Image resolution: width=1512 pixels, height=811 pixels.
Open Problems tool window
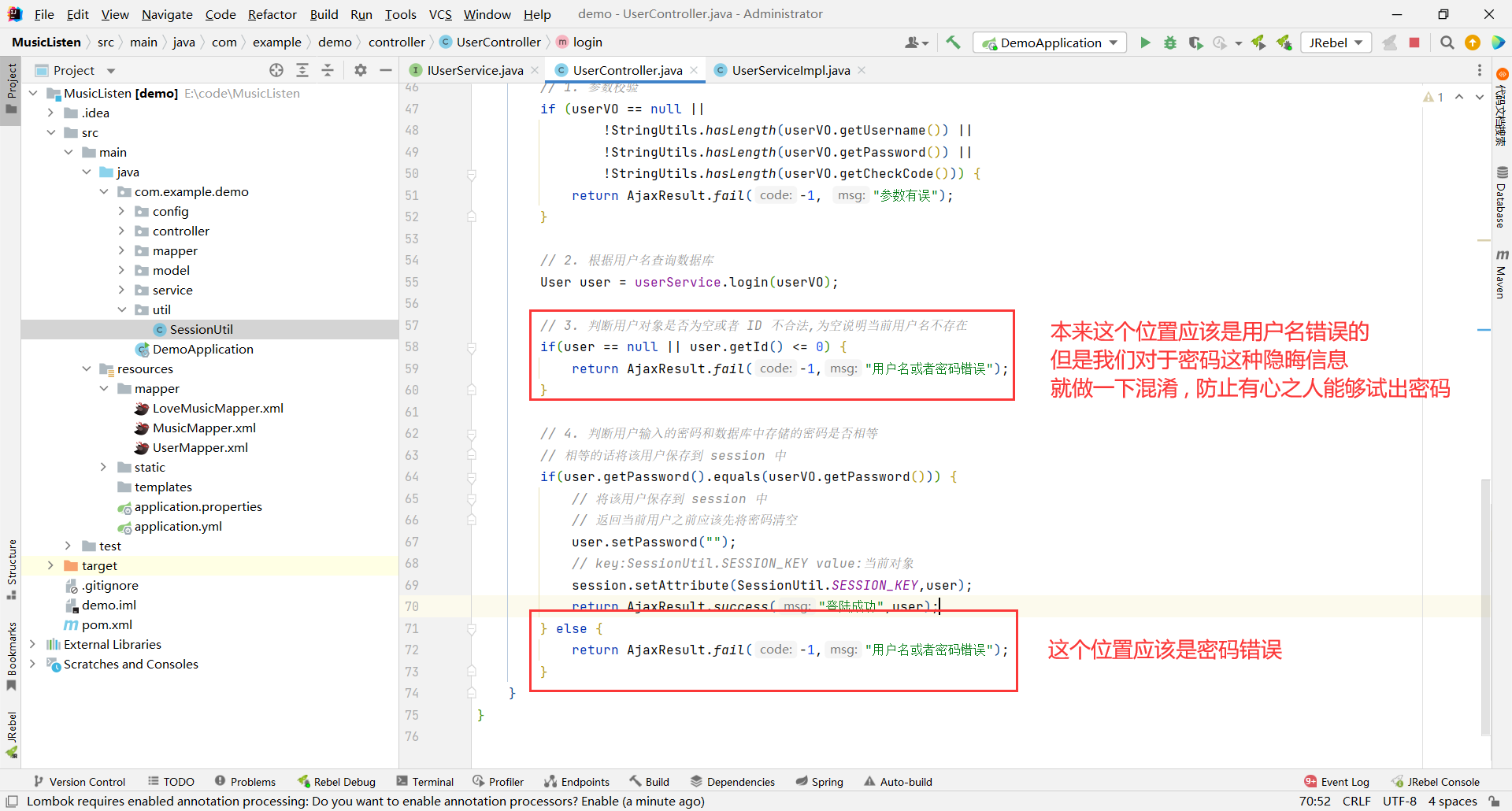point(245,782)
